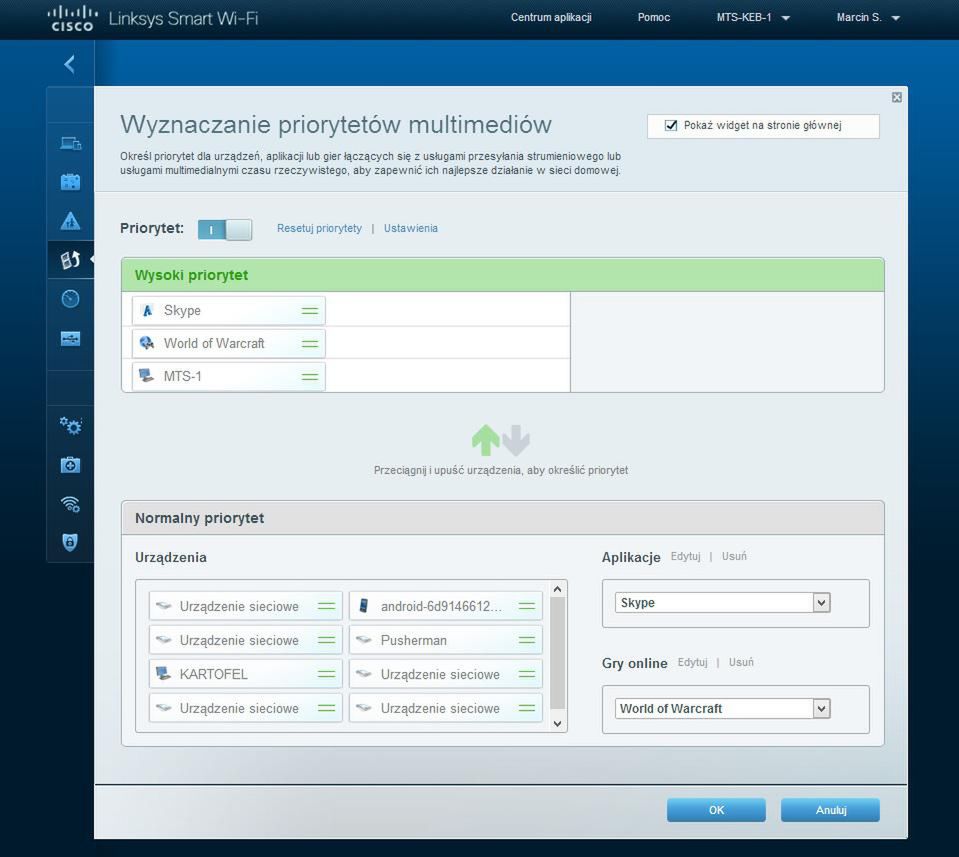Click the Skype application icon
Viewport: 959px width, 857px height.
[147, 311]
